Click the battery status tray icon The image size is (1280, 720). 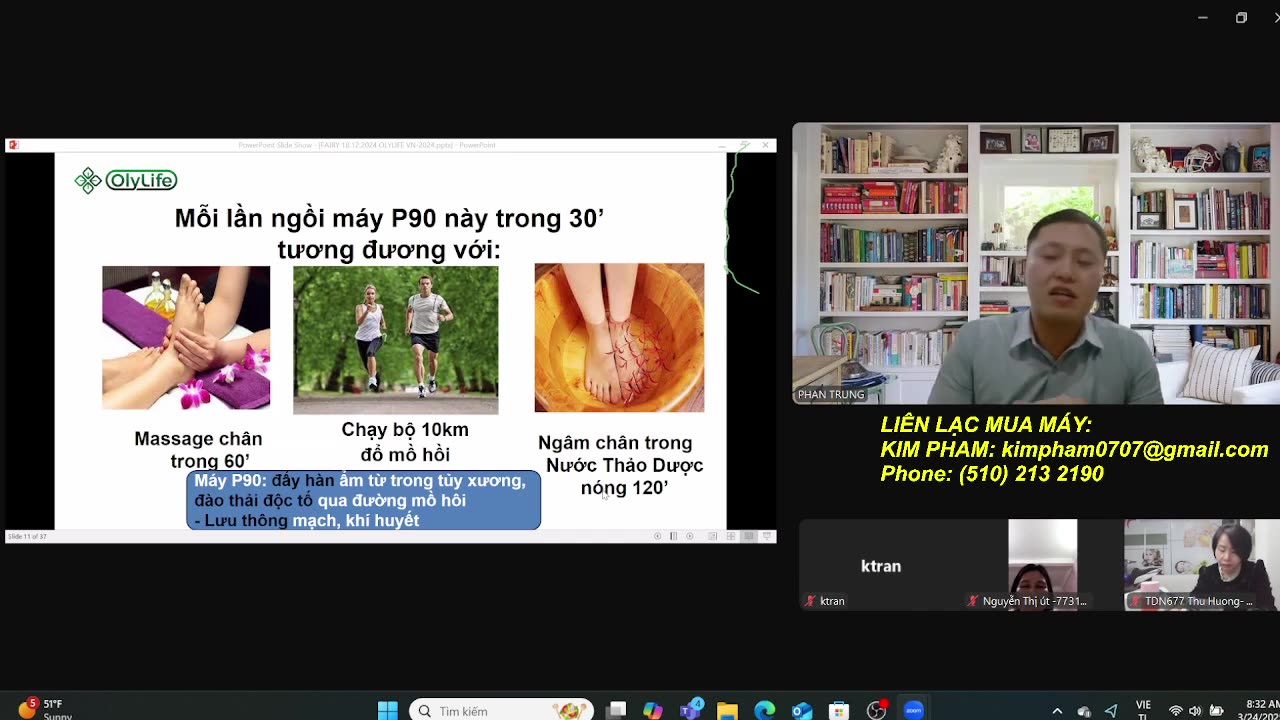(x=1216, y=711)
